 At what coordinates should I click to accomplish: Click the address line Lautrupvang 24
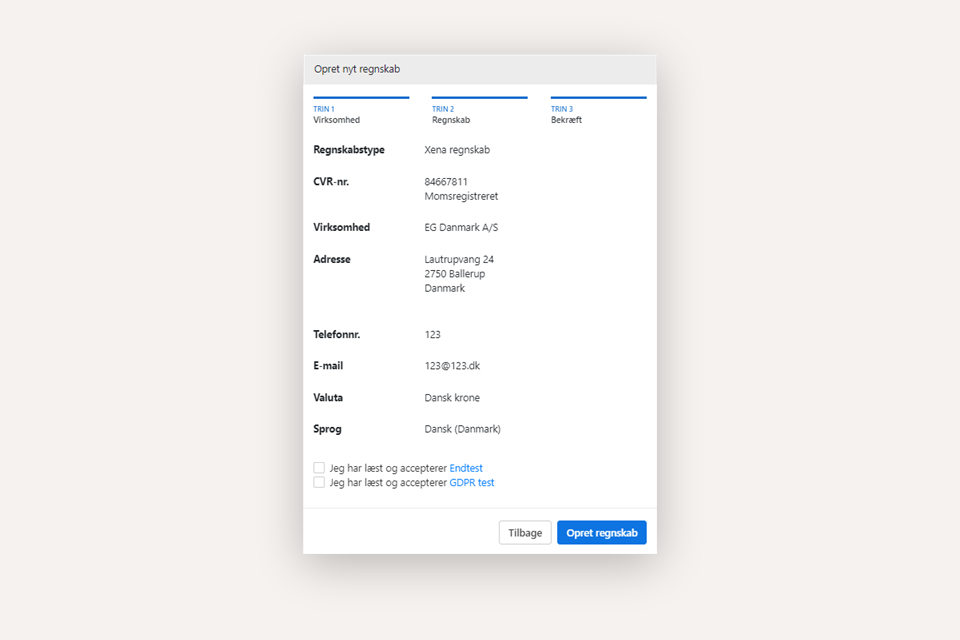pos(459,260)
